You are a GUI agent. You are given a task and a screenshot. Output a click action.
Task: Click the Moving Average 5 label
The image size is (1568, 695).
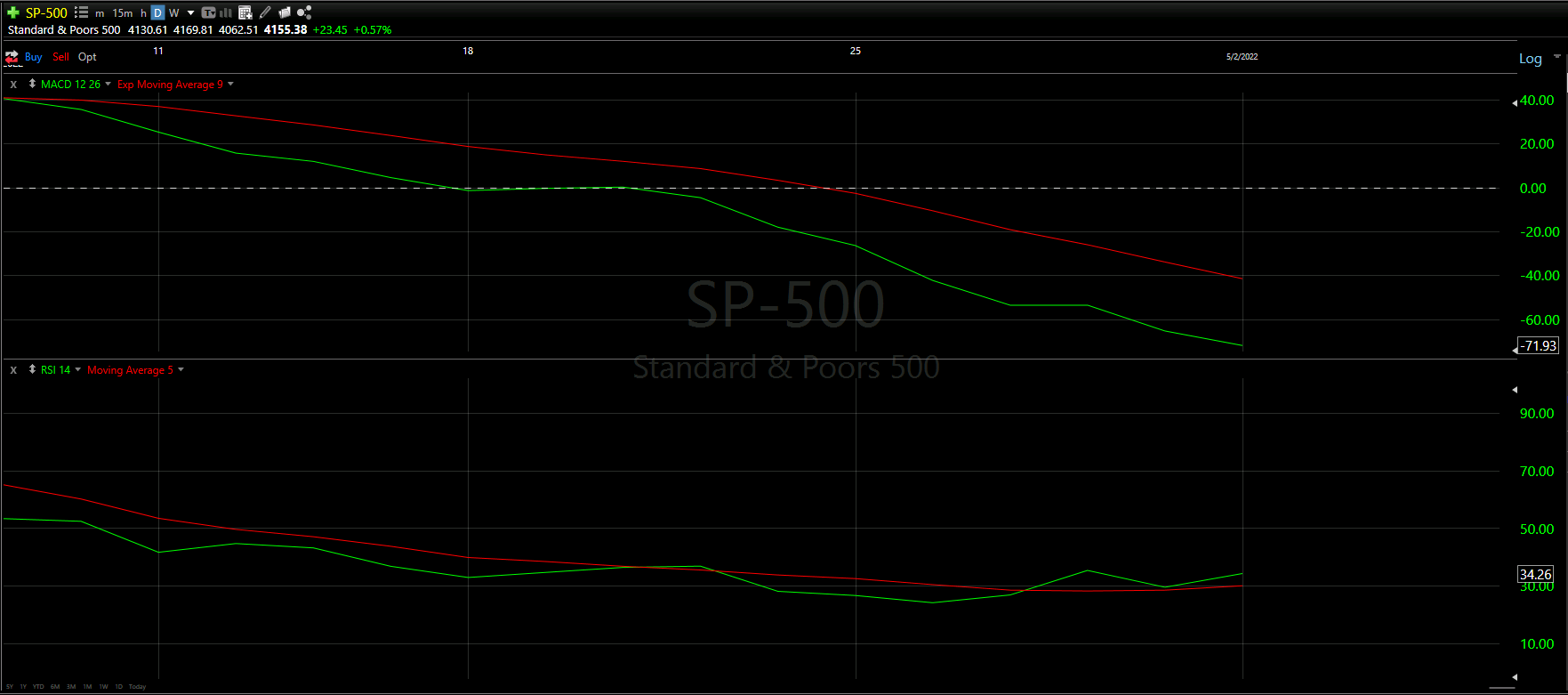tap(130, 370)
